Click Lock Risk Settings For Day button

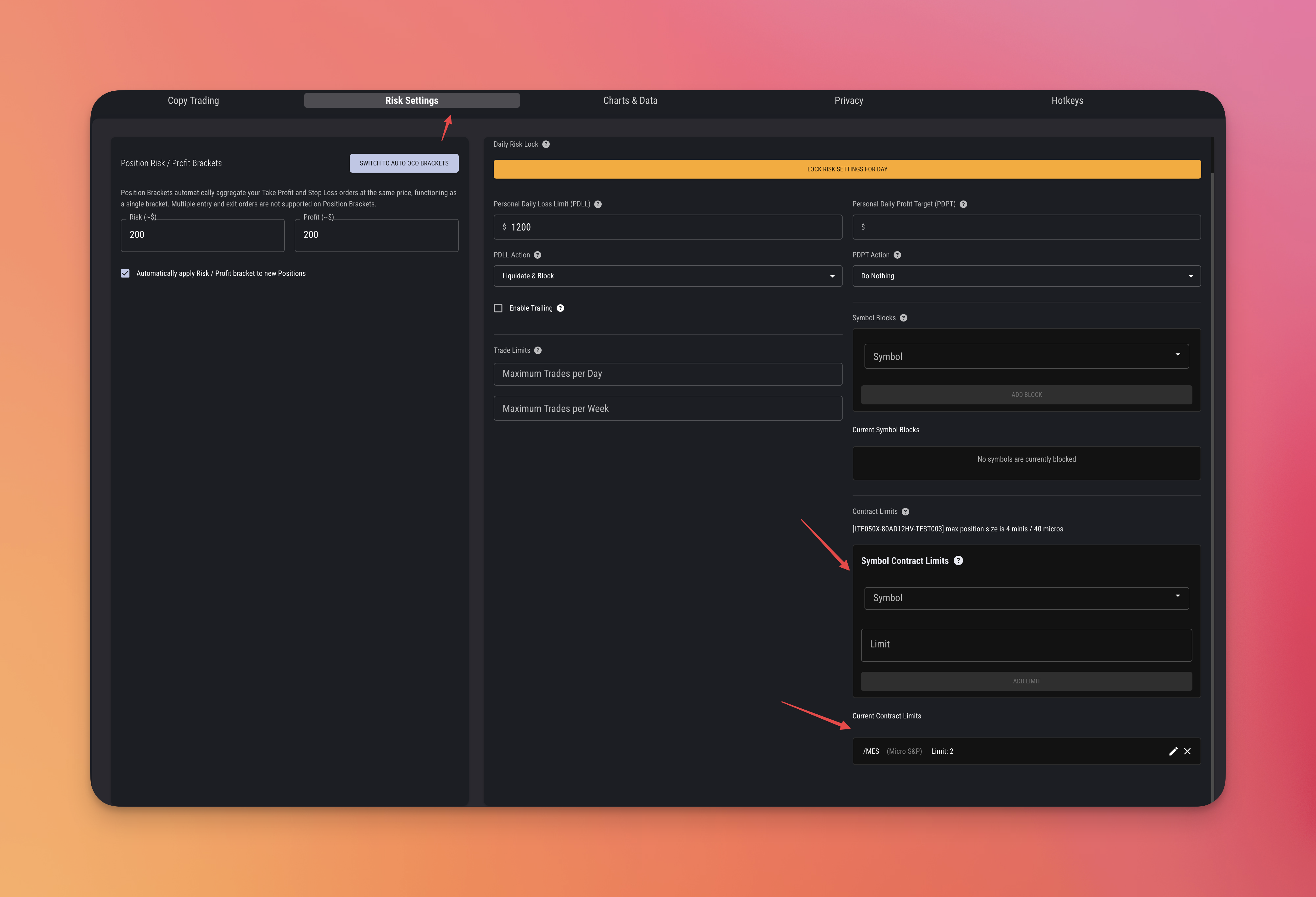coord(847,169)
